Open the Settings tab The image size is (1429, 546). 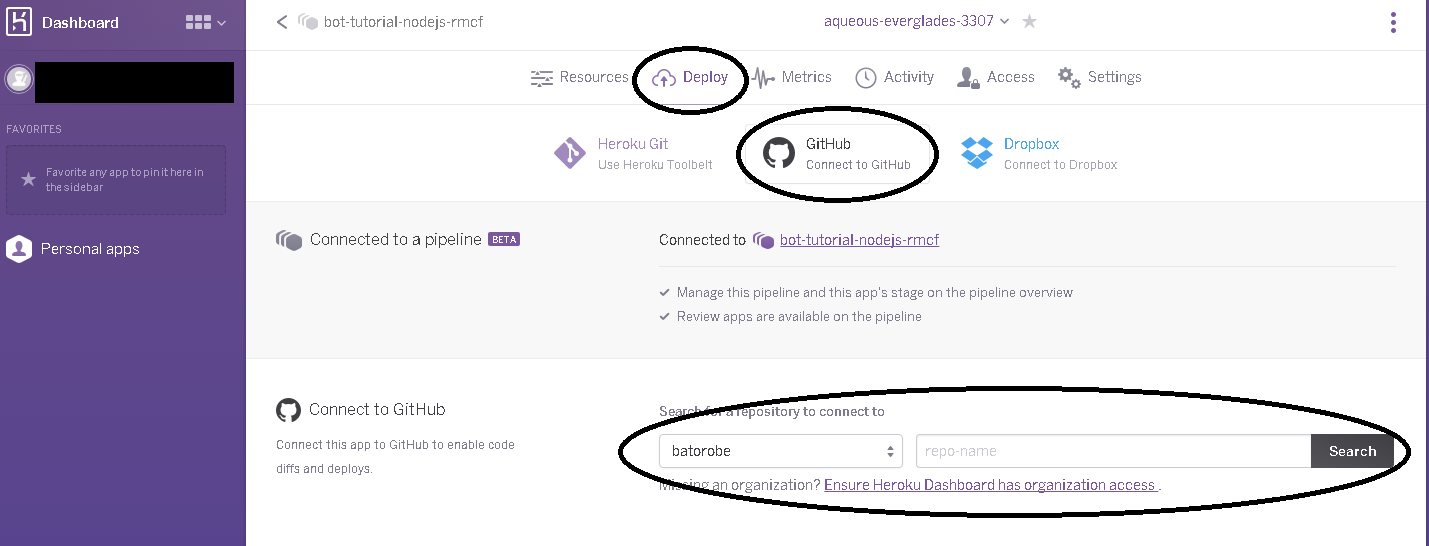(x=1100, y=77)
